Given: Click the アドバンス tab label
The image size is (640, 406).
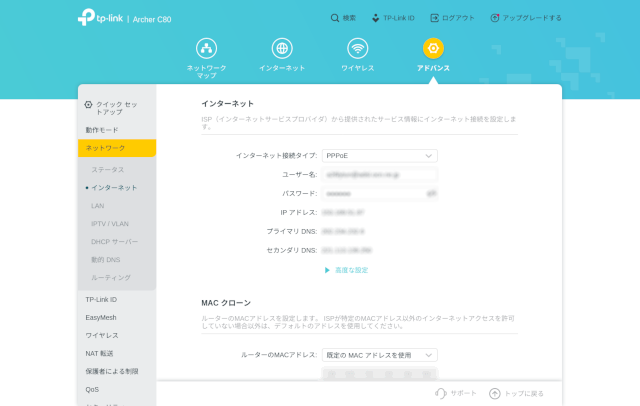Looking at the screenshot, I should [433, 68].
